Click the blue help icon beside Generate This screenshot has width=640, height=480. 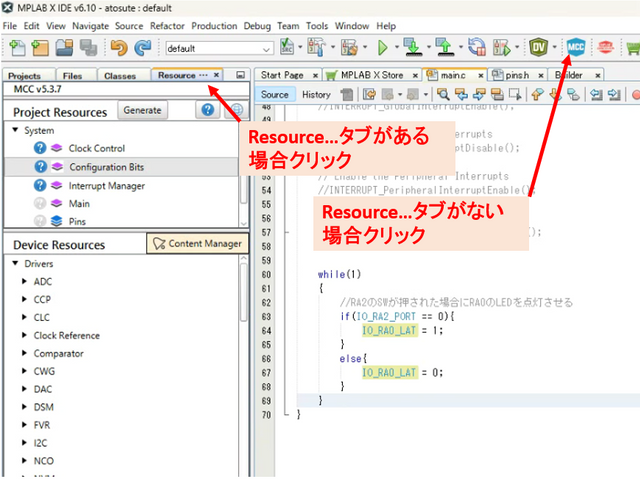click(x=208, y=110)
